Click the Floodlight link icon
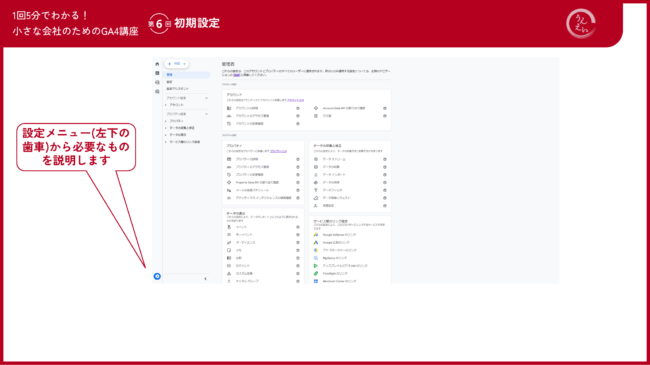Viewport: 650px width, 365px height. pyautogui.click(x=316, y=273)
